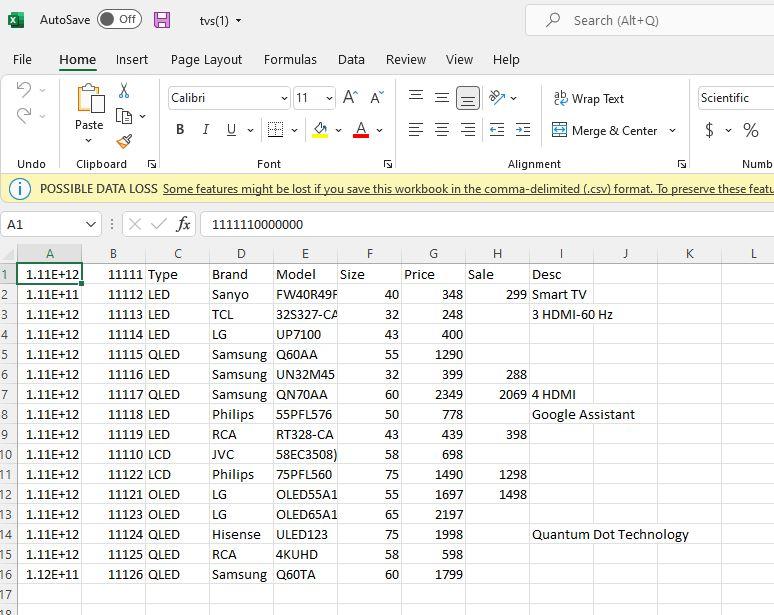774x615 pixels.
Task: Click the Search (Alt+Q) box
Action: point(650,20)
